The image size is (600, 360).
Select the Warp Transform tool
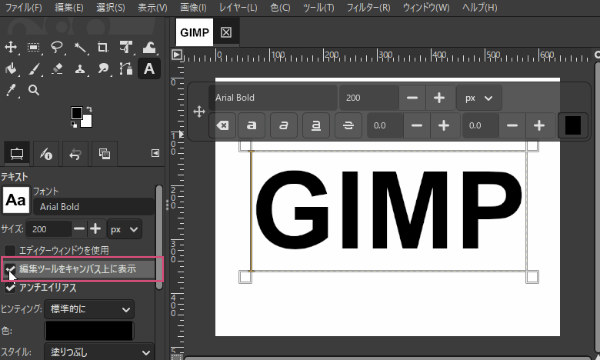pos(149,47)
